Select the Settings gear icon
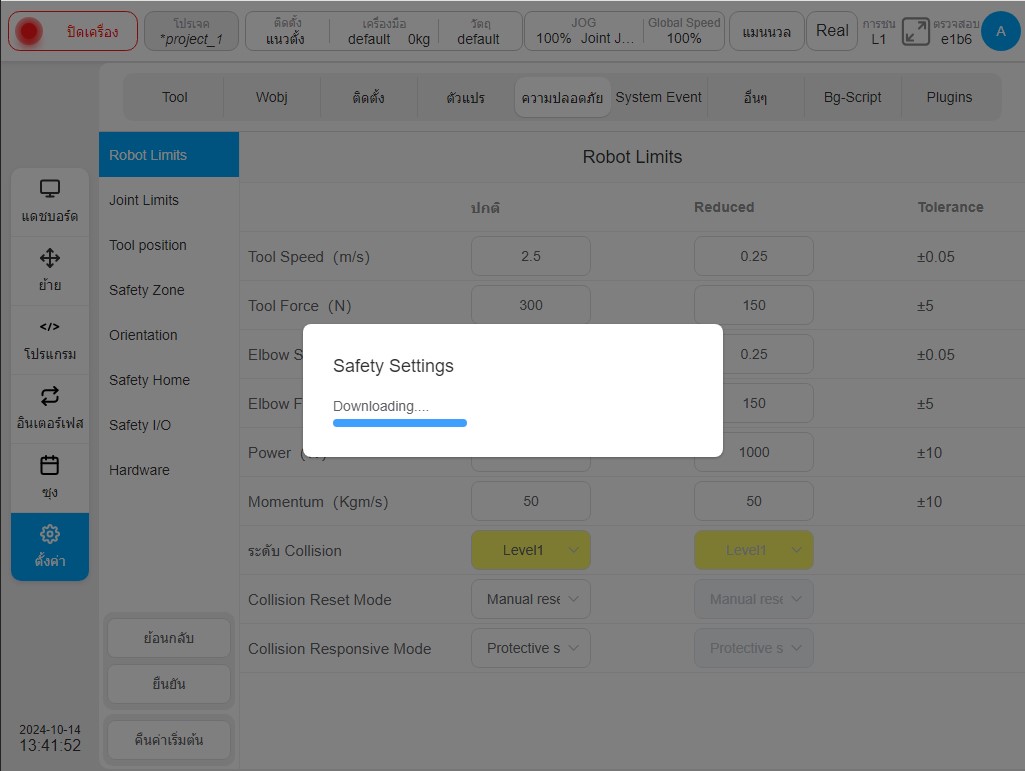This screenshot has height=771, width=1025. tap(50, 534)
